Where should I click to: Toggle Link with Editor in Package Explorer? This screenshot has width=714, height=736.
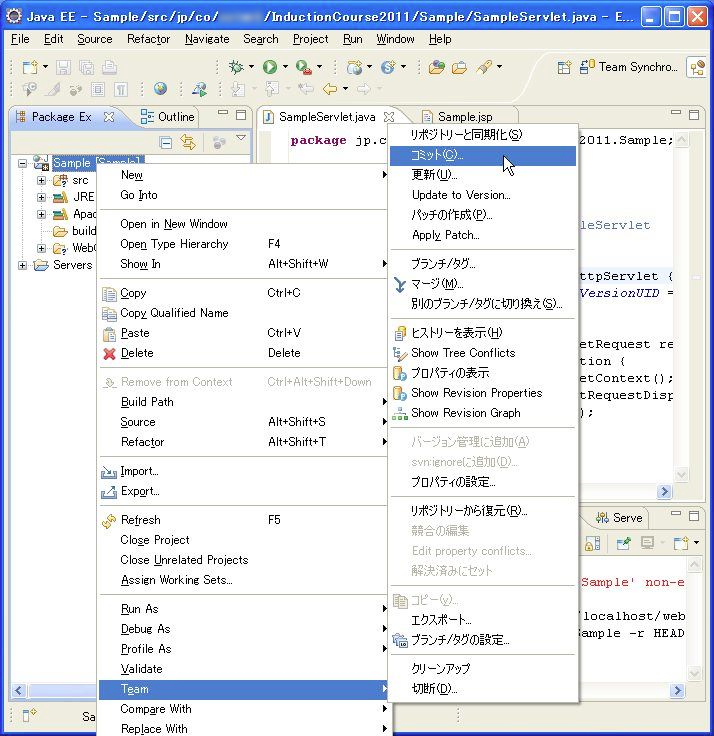(x=189, y=142)
